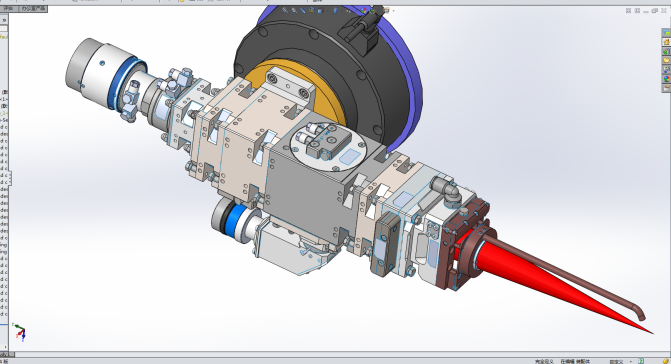Click the fully defined status text

click(x=544, y=361)
